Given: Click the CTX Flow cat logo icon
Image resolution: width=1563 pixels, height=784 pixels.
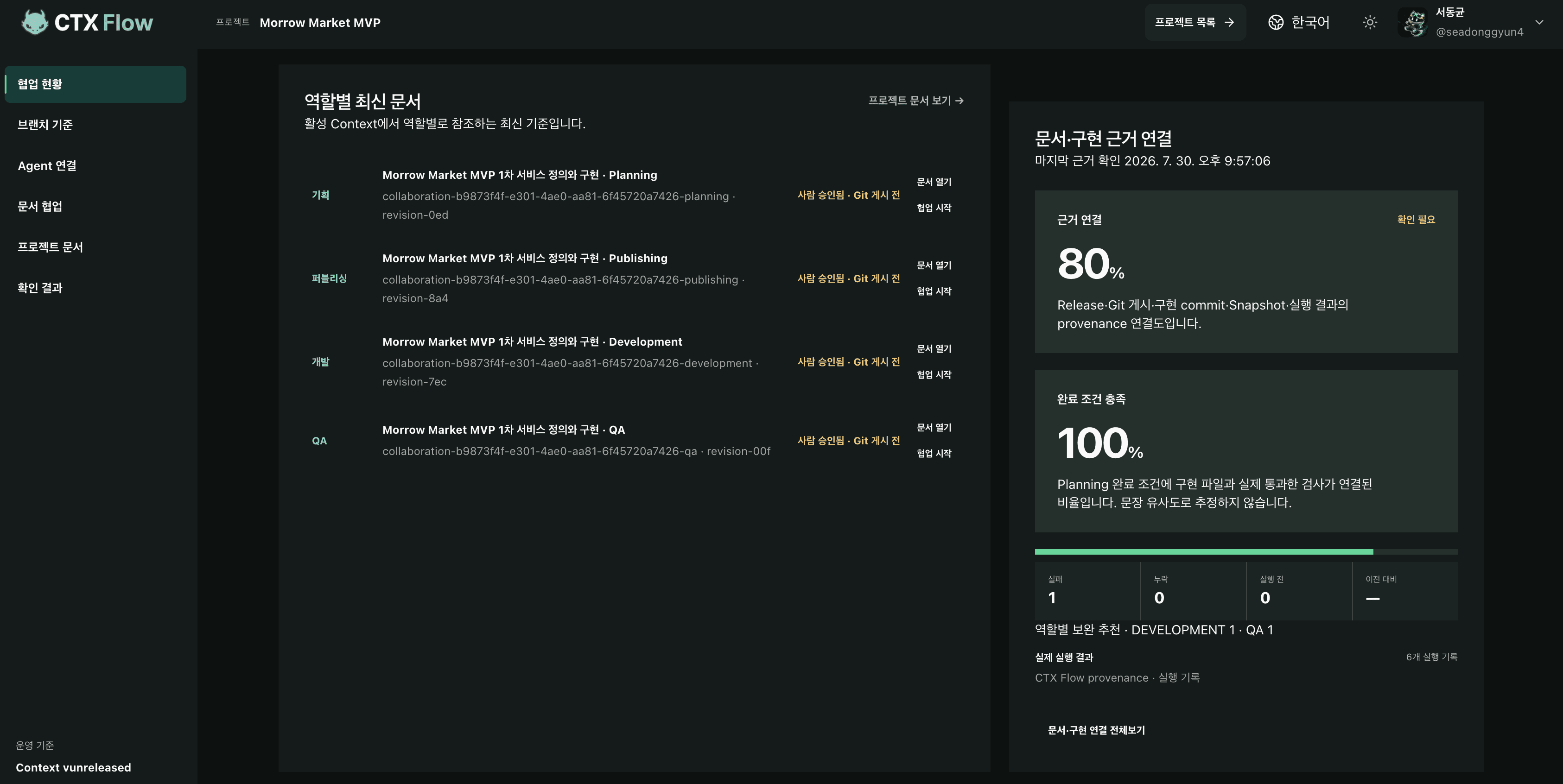Looking at the screenshot, I should (x=35, y=22).
